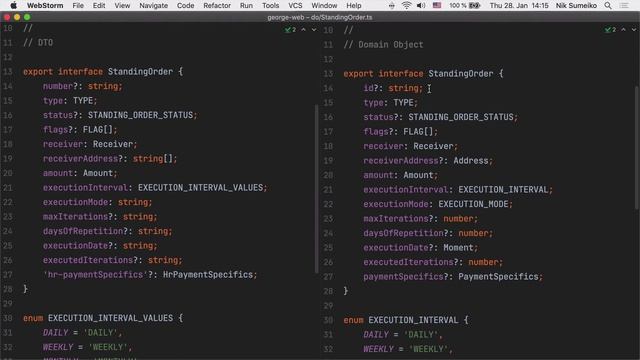Open the Apple menu
This screenshot has height=360, width=640.
[x=13, y=6]
